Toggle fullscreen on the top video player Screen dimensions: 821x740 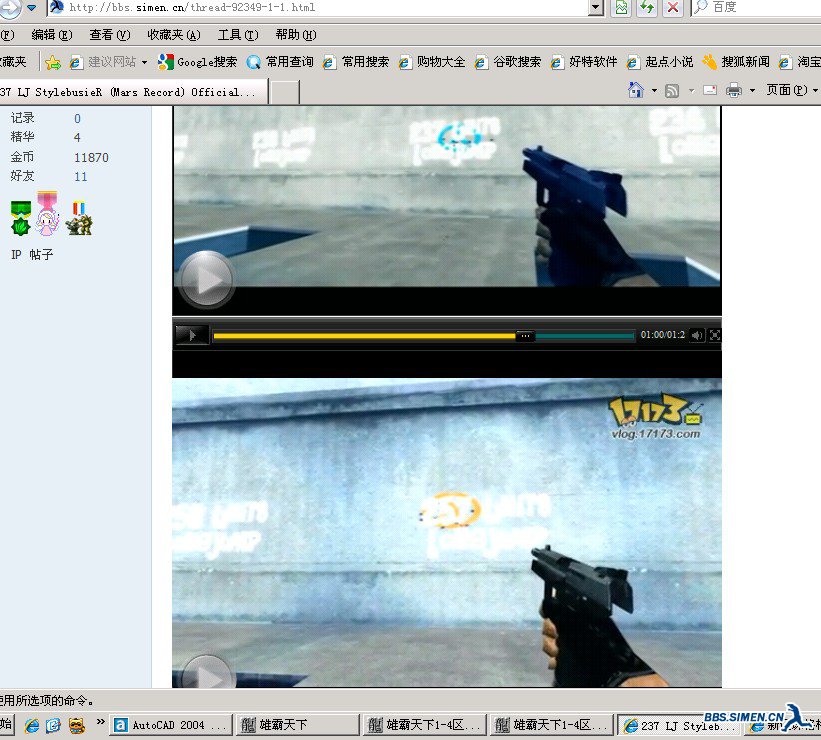[715, 335]
